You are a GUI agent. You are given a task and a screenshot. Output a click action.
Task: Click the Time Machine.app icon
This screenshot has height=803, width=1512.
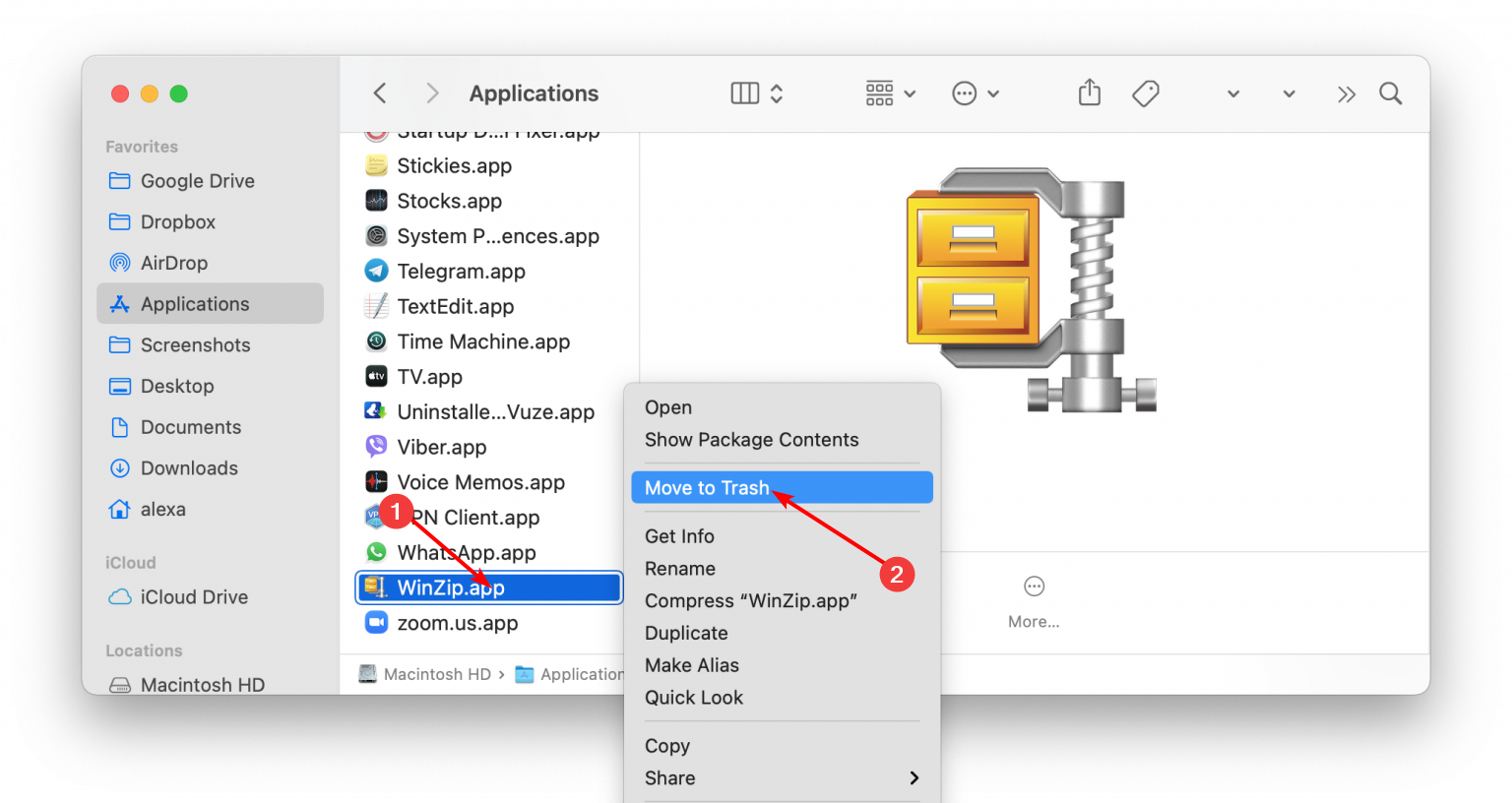pyautogui.click(x=376, y=341)
